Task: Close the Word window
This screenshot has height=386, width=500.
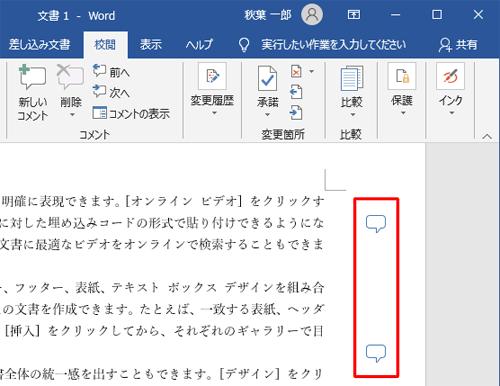Action: coord(478,15)
